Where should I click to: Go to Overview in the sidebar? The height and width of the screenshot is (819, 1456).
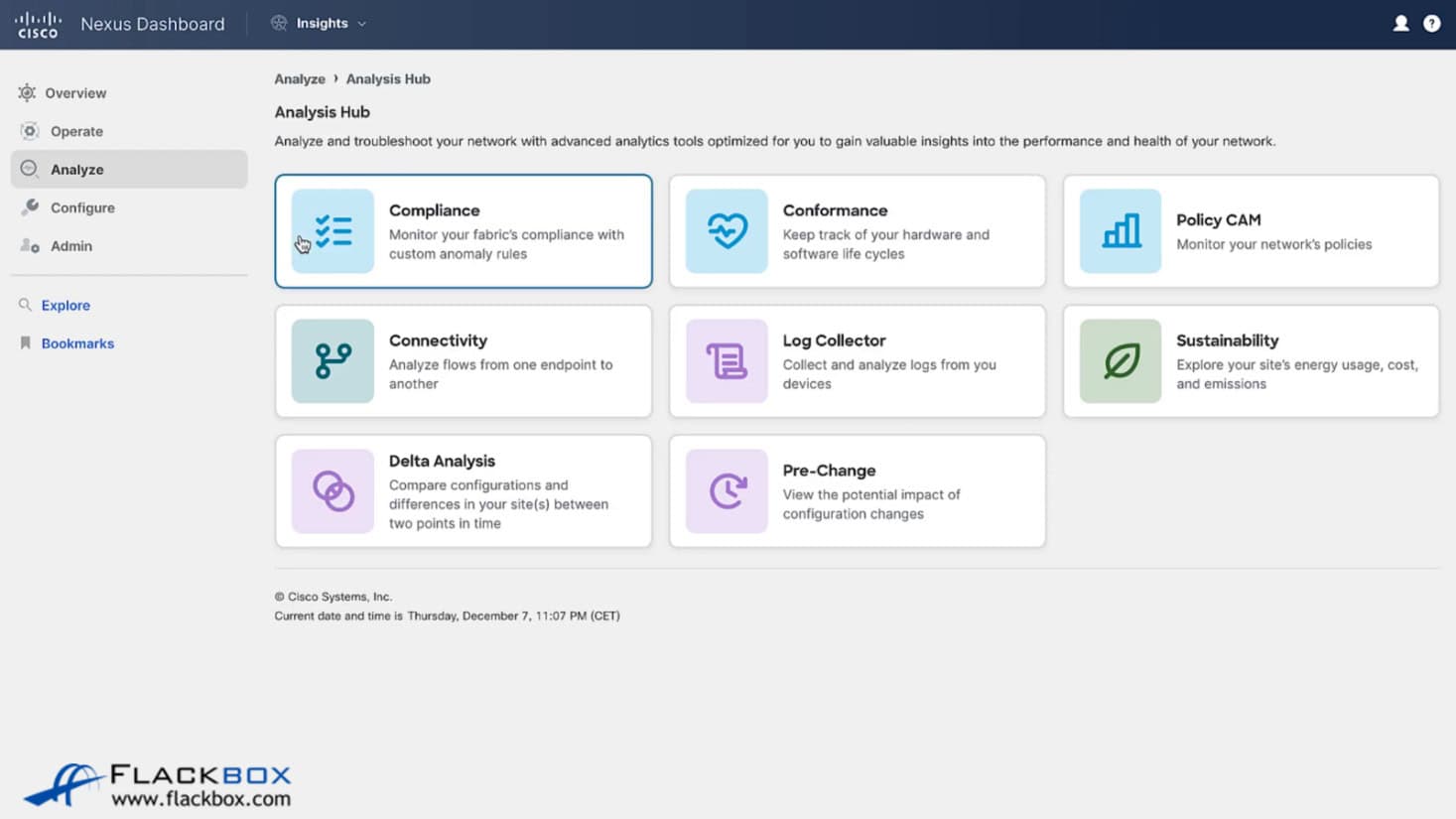point(75,93)
